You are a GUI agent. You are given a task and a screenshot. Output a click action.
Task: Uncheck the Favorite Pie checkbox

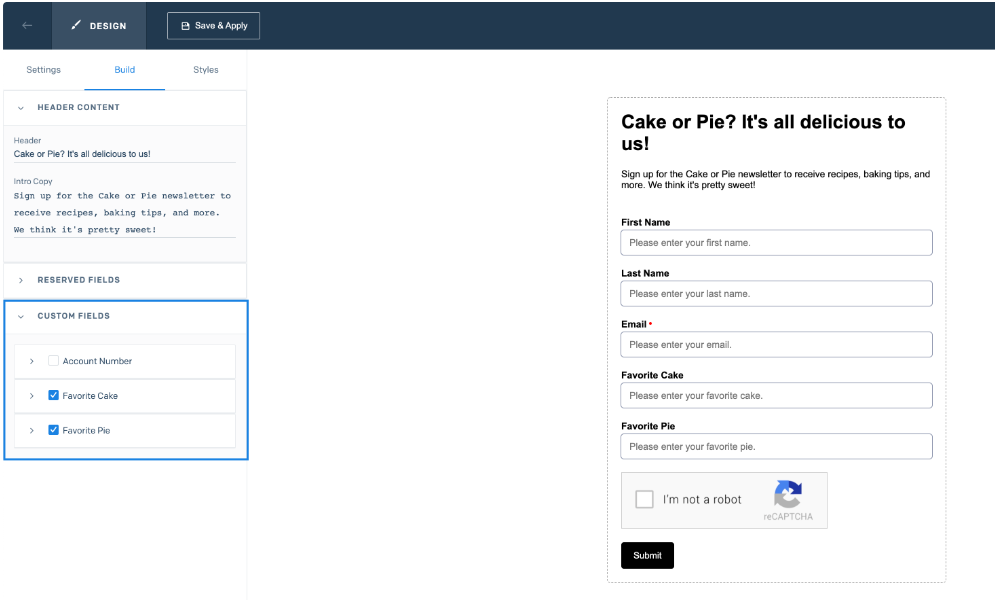[x=53, y=430]
